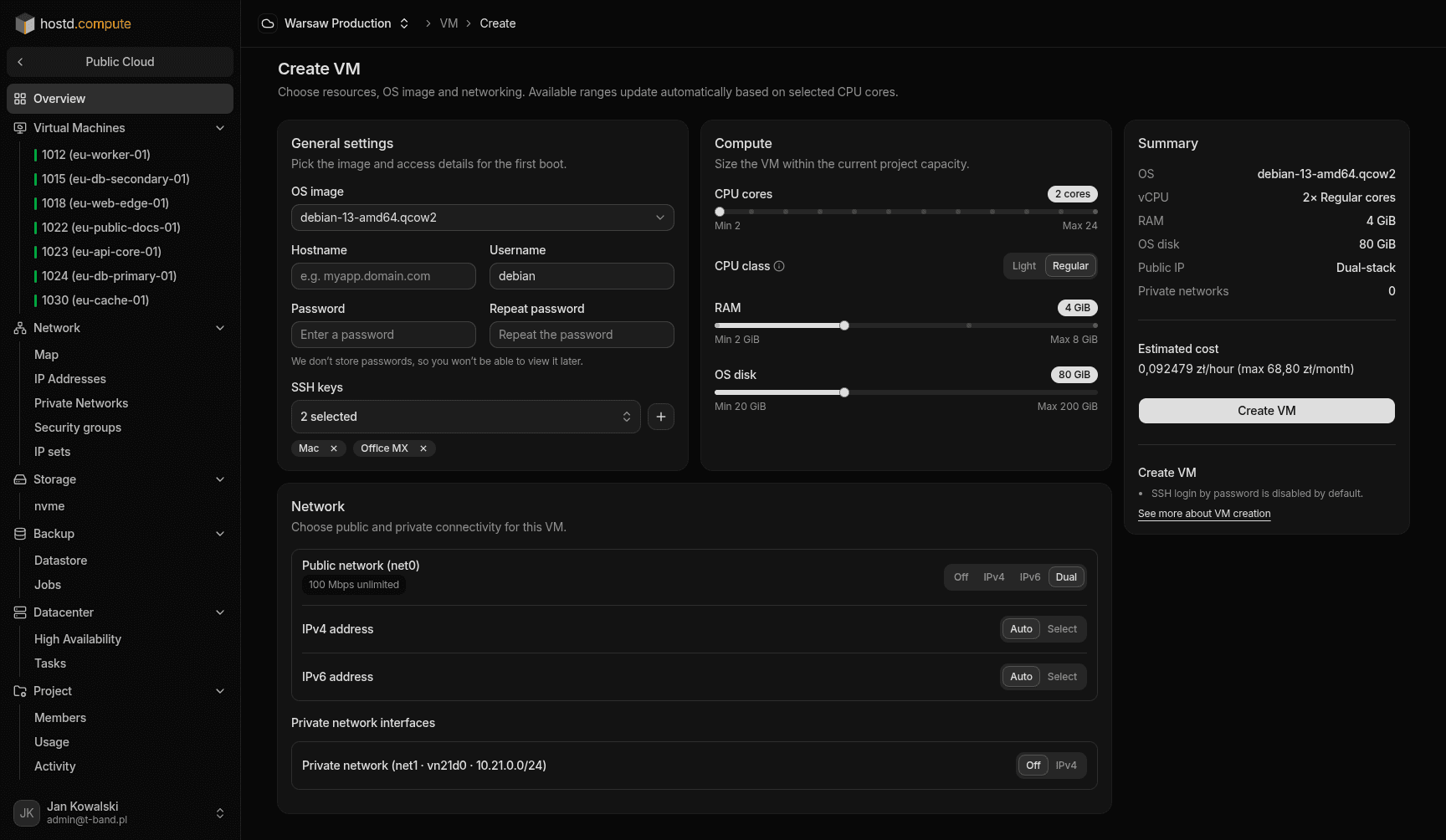Open the High Availability page

click(x=78, y=639)
